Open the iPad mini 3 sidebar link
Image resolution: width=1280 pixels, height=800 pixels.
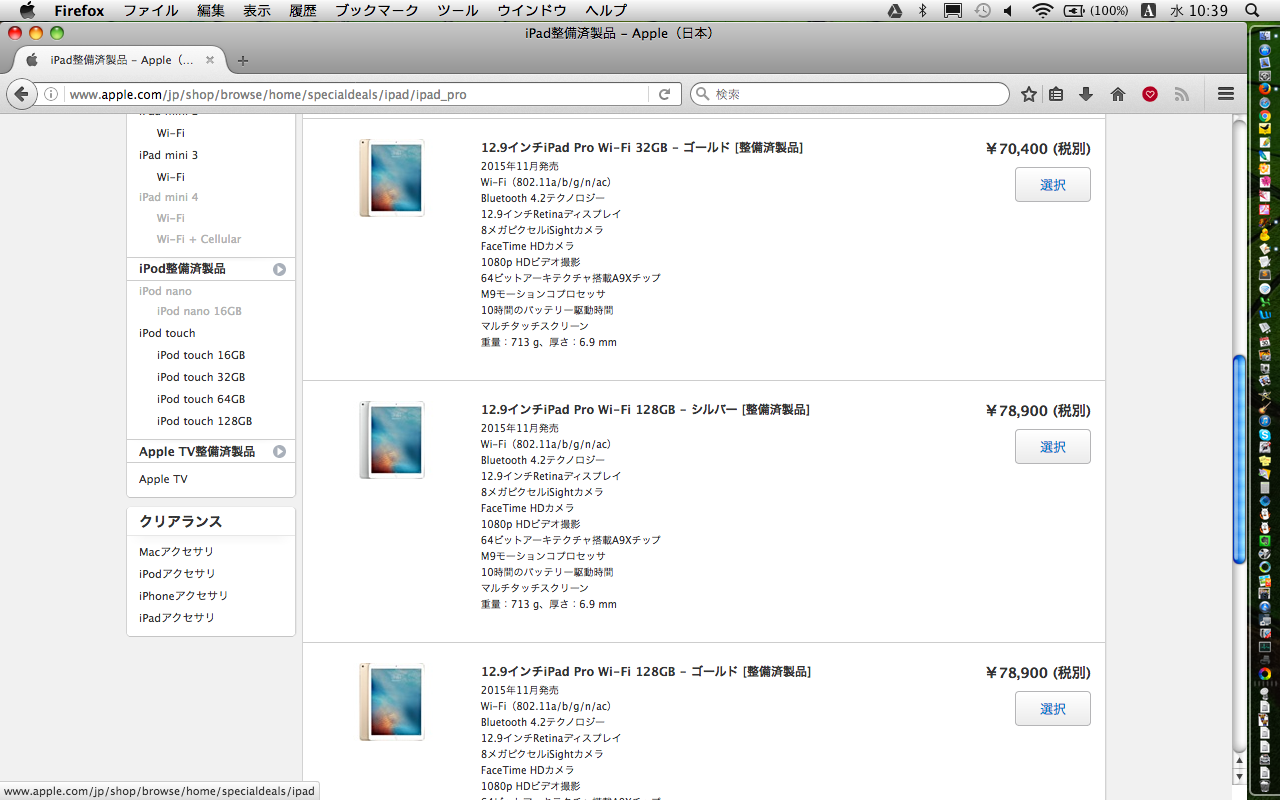[168, 155]
